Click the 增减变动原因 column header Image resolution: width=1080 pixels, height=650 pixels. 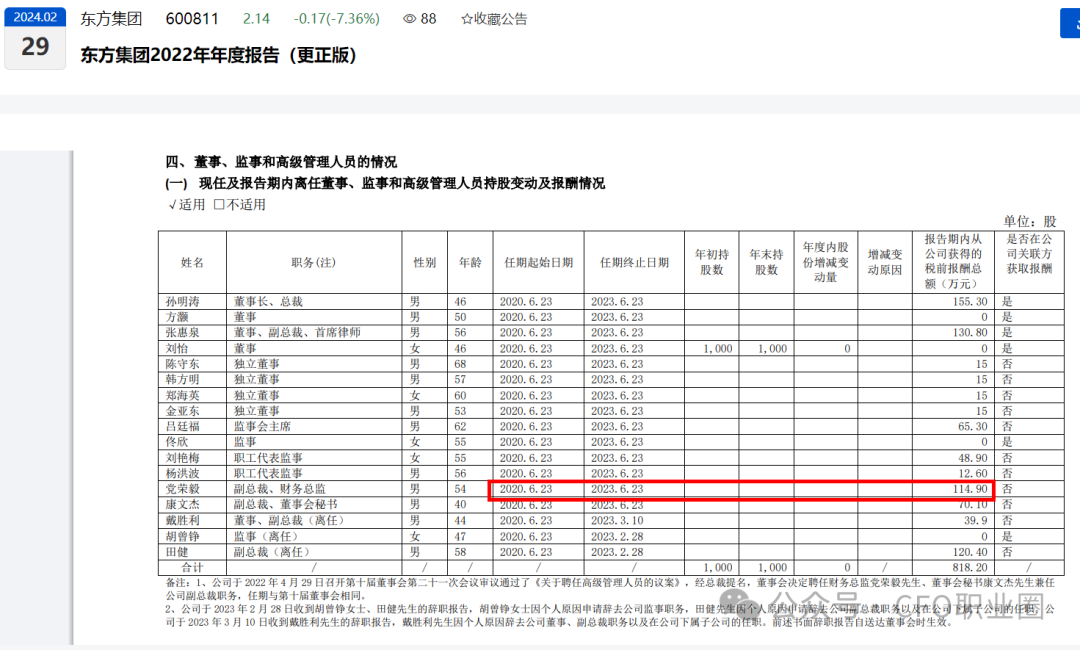point(884,262)
